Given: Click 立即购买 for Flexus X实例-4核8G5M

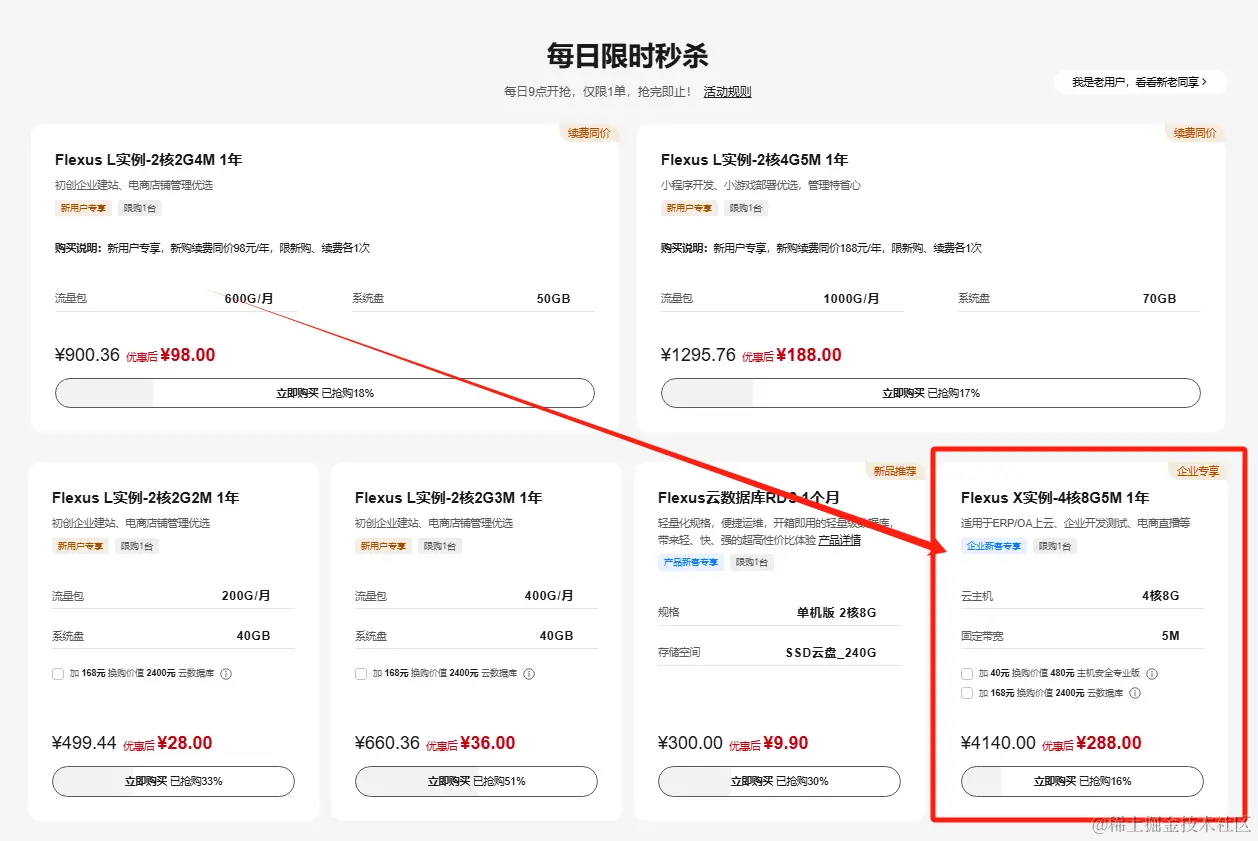Looking at the screenshot, I should [1082, 781].
